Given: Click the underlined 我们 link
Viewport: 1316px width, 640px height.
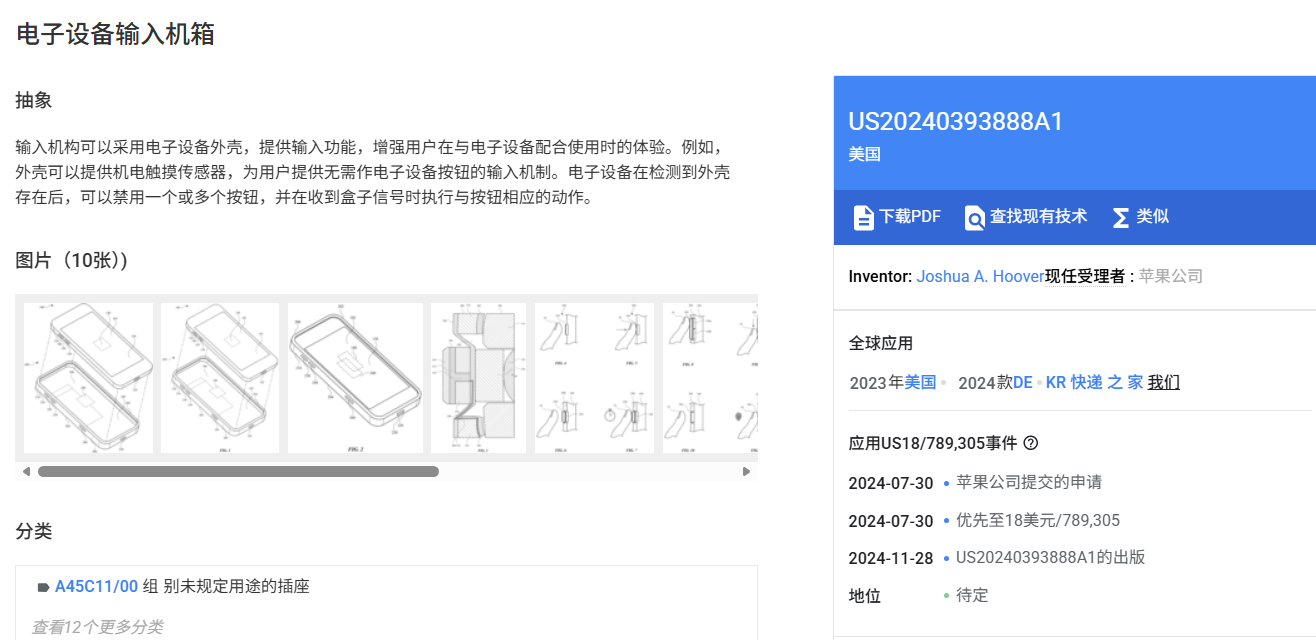Looking at the screenshot, I should point(1163,382).
